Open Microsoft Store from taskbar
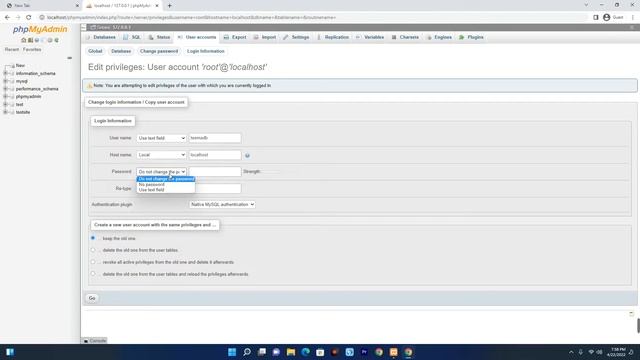The height and width of the screenshot is (360, 640). coord(320,352)
